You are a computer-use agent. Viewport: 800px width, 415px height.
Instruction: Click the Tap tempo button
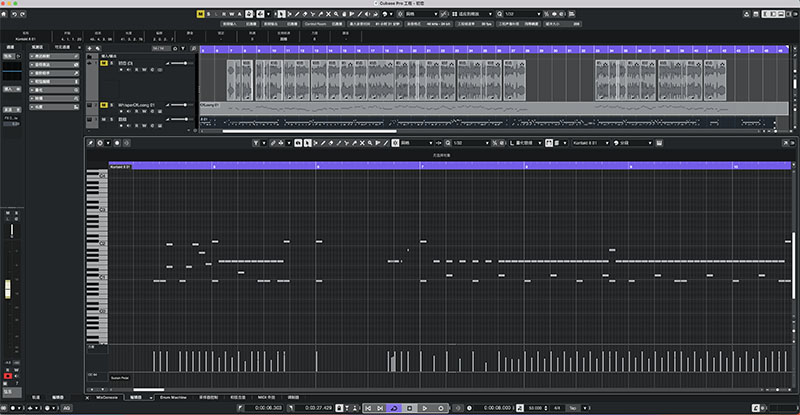point(573,408)
